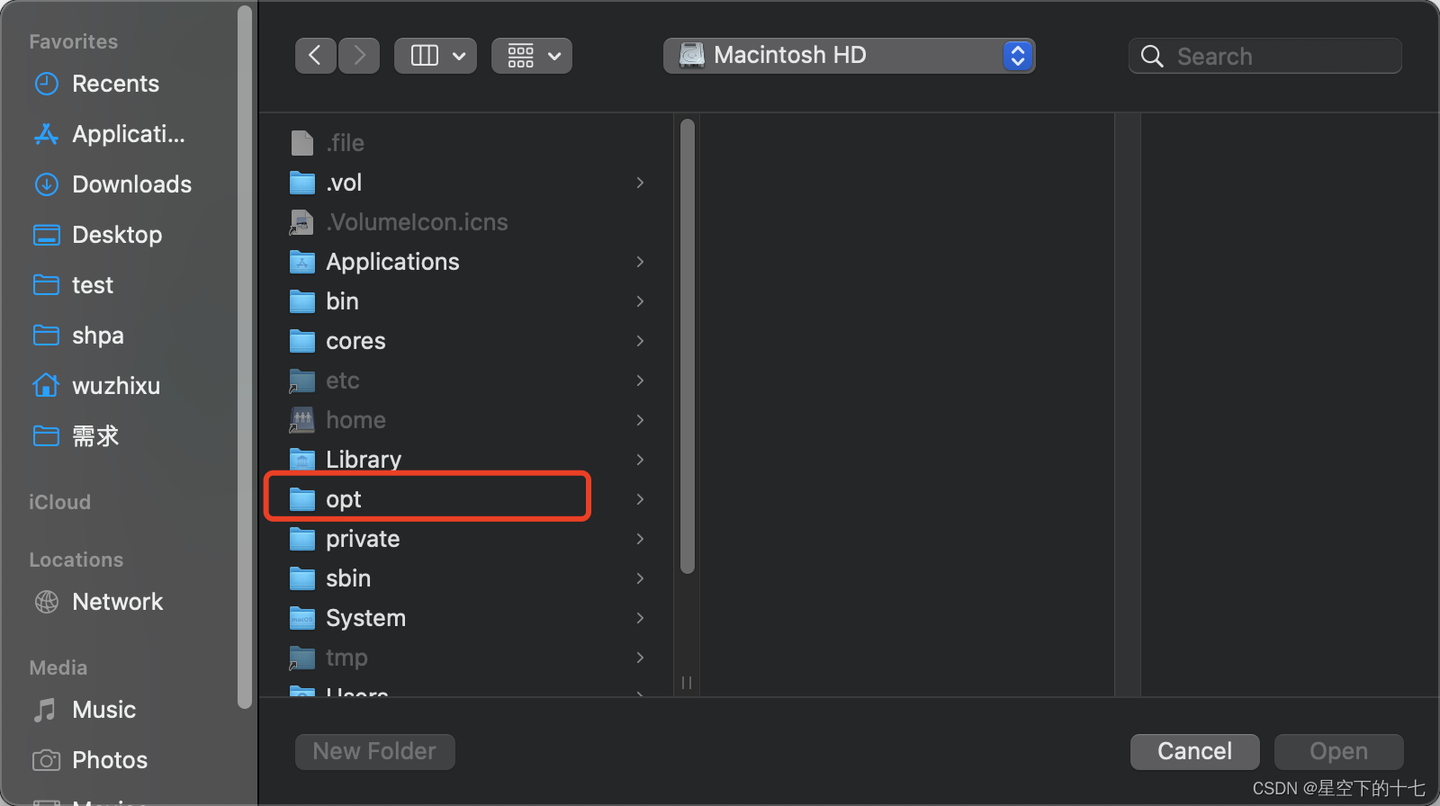Open the wuzhixu home folder
Viewport: 1440px width, 806px height.
pos(115,386)
